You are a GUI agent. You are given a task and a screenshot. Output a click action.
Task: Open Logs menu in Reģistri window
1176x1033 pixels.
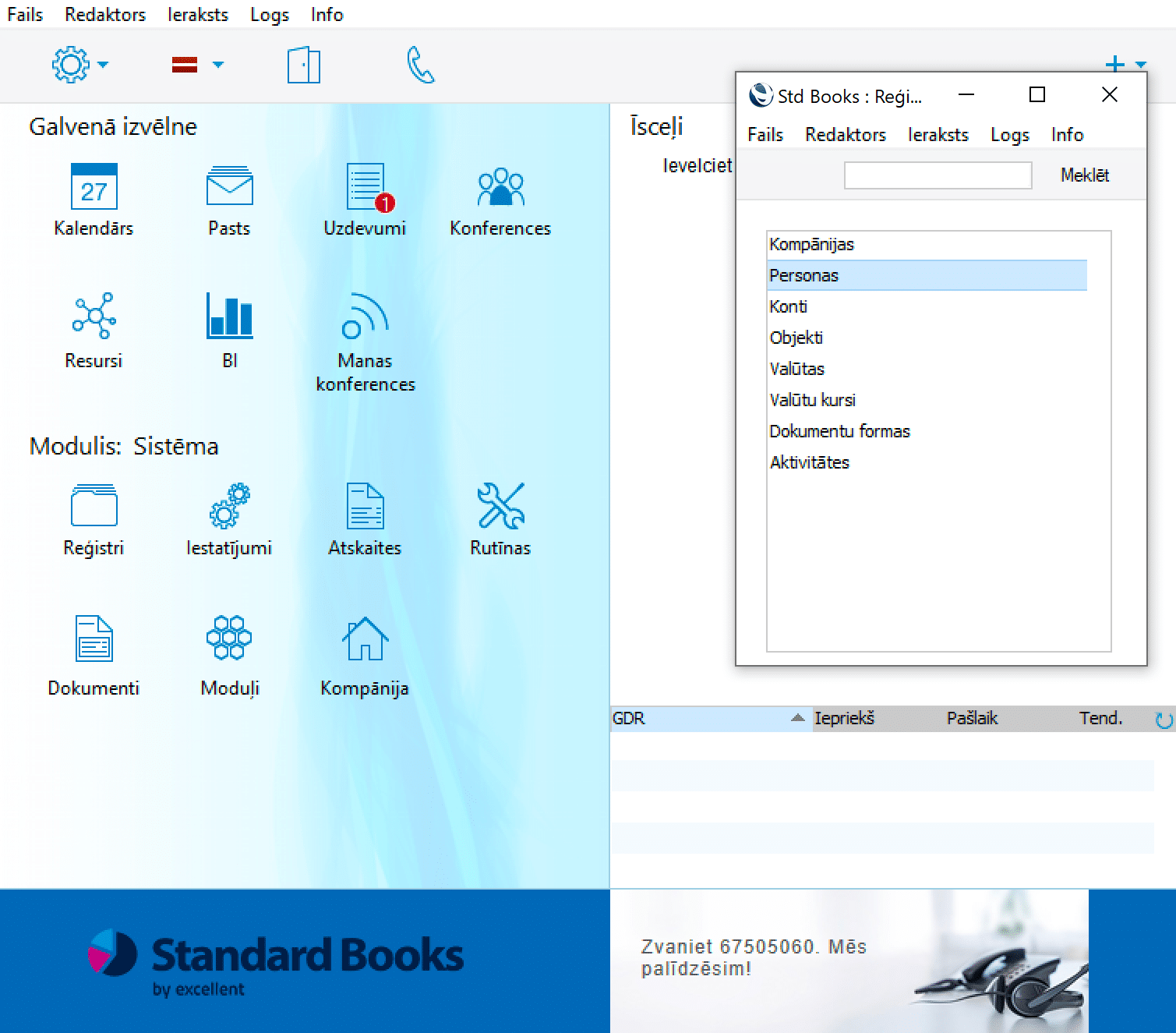[1009, 135]
